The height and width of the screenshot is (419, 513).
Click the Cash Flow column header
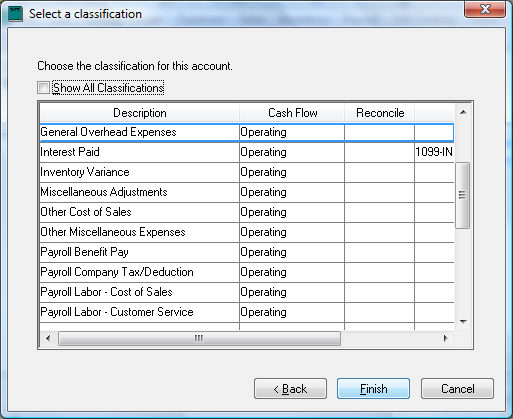292,113
